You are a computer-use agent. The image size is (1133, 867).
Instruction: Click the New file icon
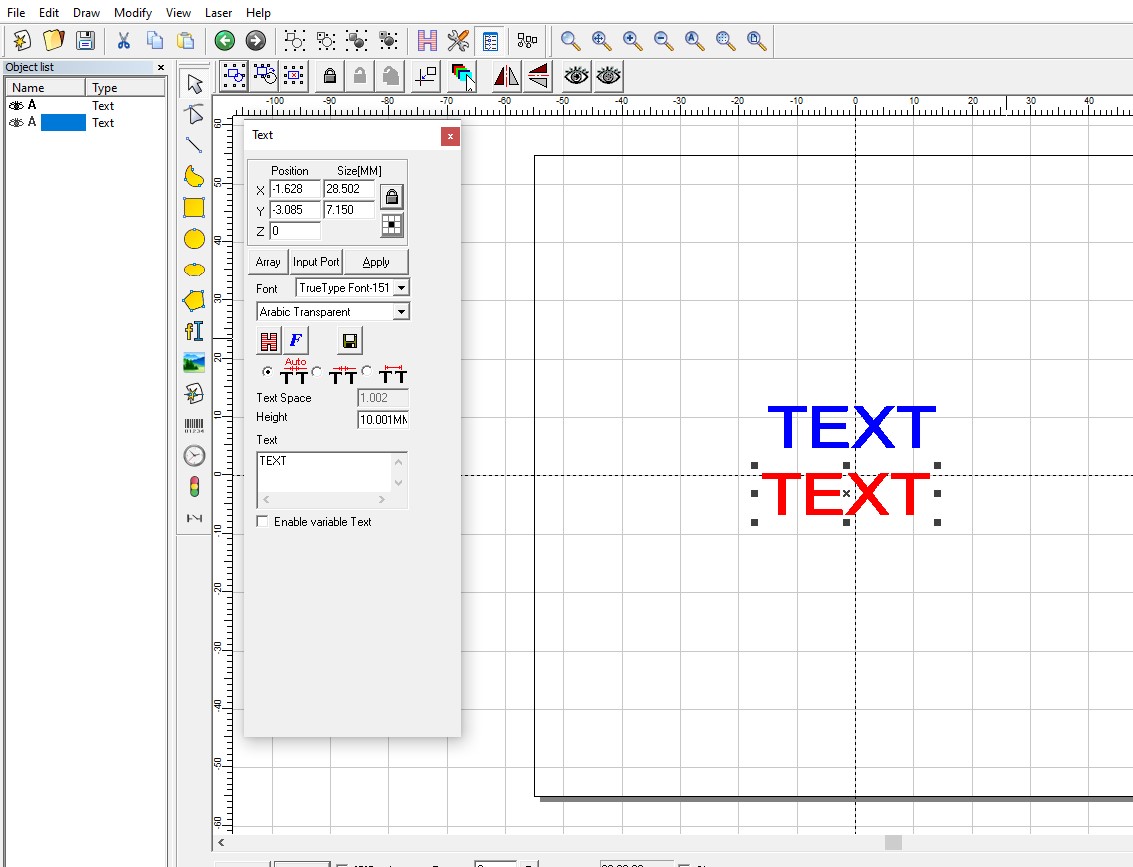click(22, 40)
